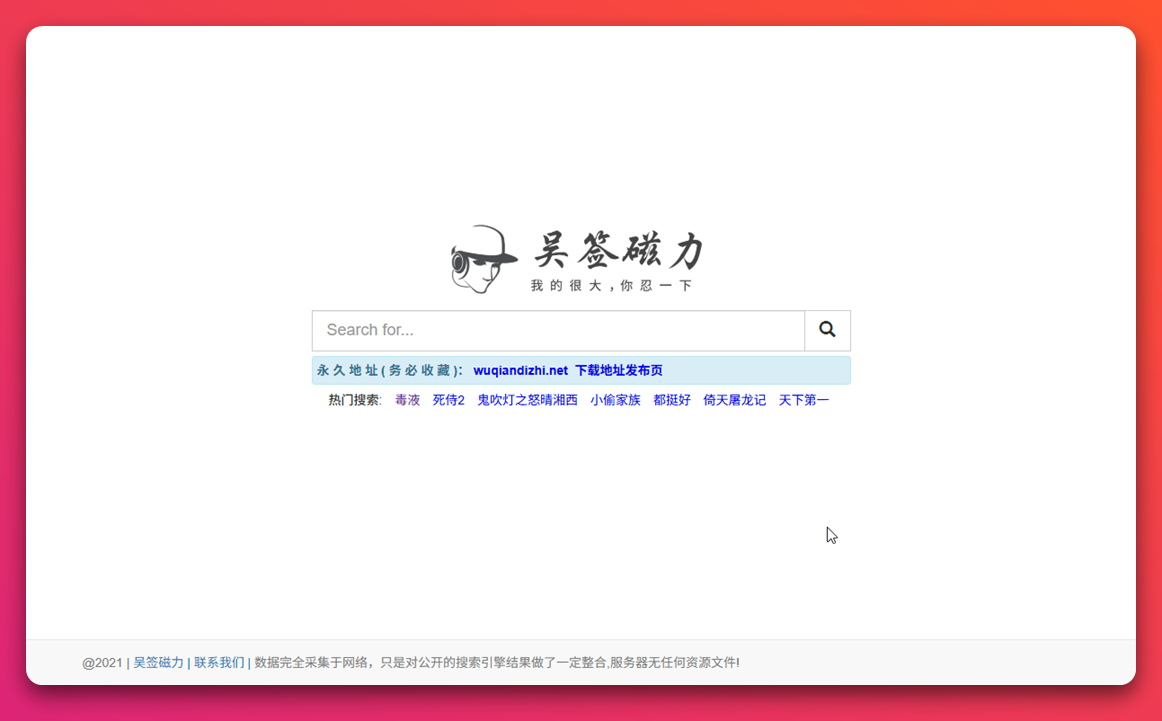Screen dimensions: 1162x721
Task: Open the 联系我们 contact link
Action: 219,662
